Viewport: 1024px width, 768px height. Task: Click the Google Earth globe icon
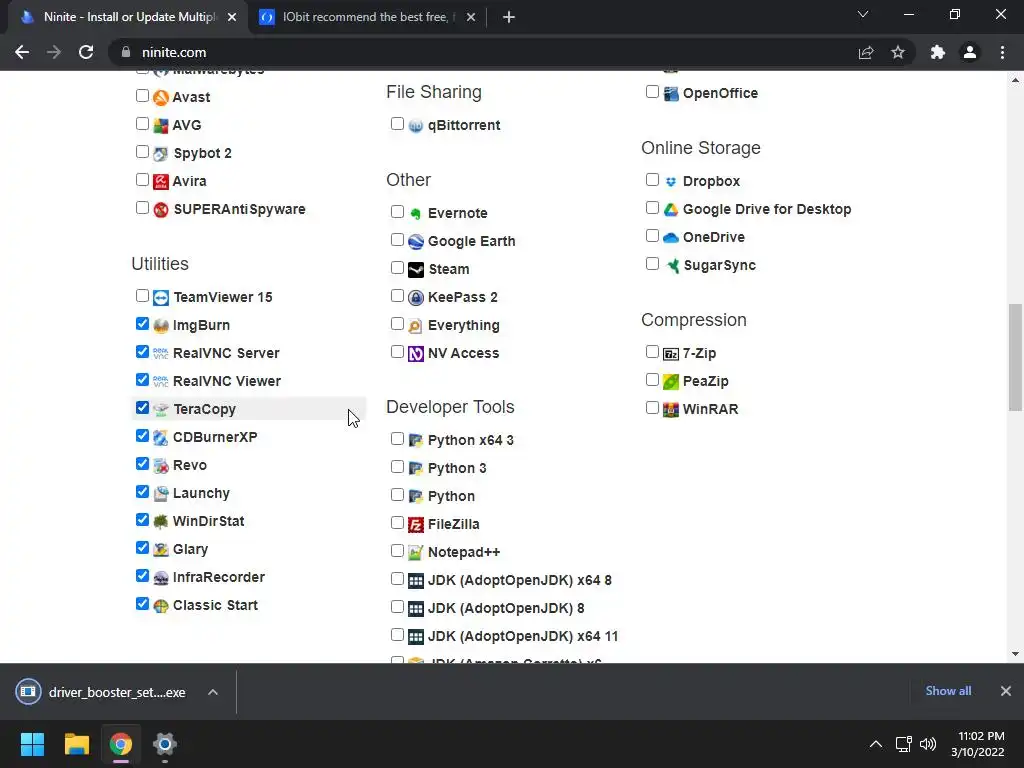(x=416, y=242)
